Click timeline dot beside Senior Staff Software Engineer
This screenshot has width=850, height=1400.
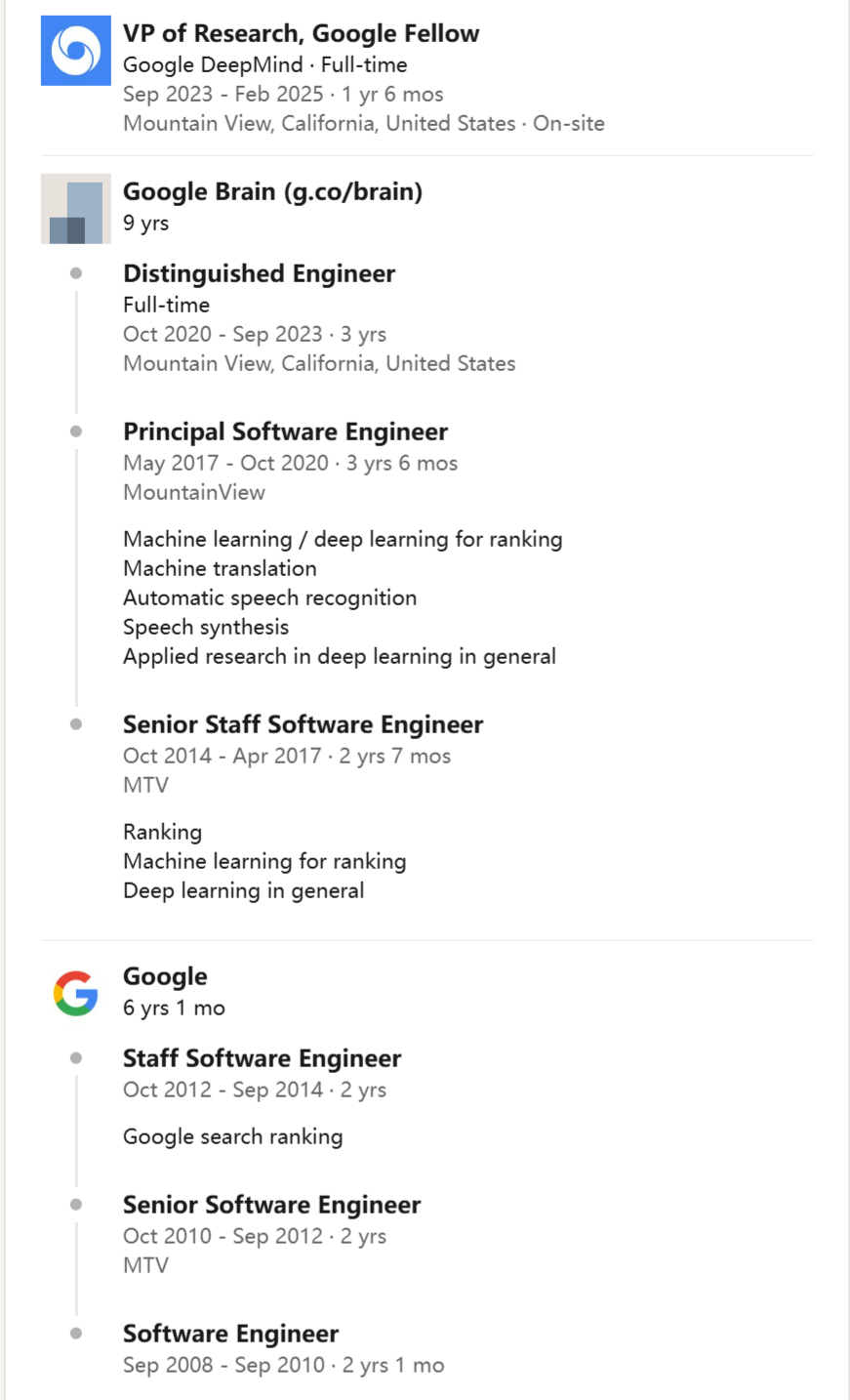pyautogui.click(x=76, y=724)
